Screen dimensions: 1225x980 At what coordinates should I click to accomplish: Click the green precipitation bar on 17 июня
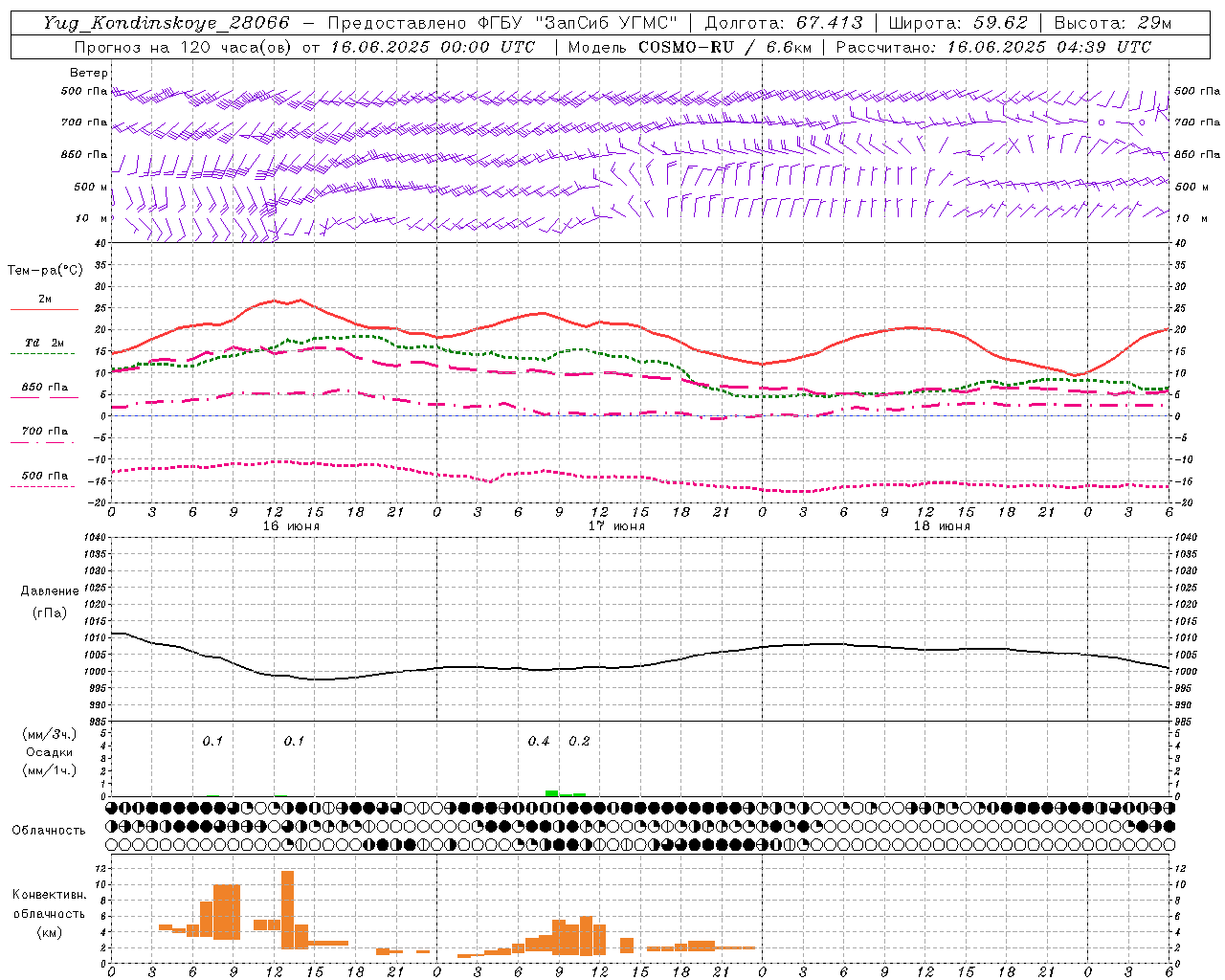coord(552,793)
